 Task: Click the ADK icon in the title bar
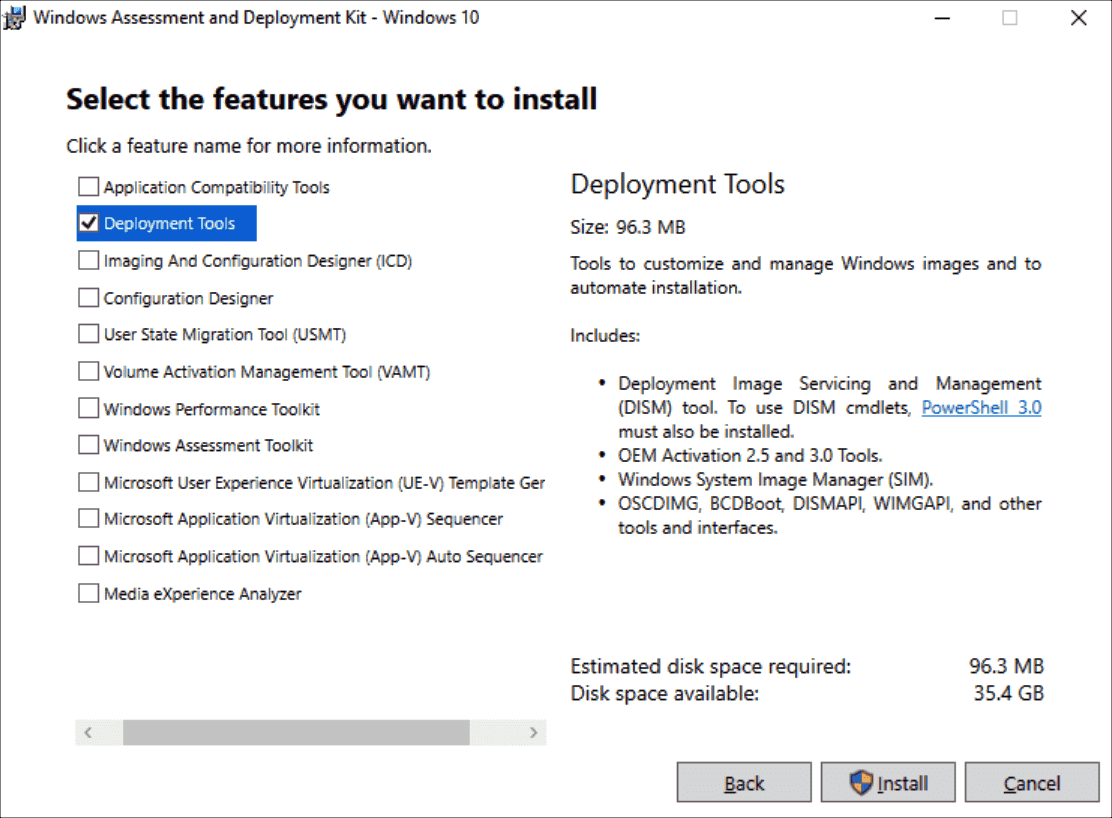coord(14,17)
